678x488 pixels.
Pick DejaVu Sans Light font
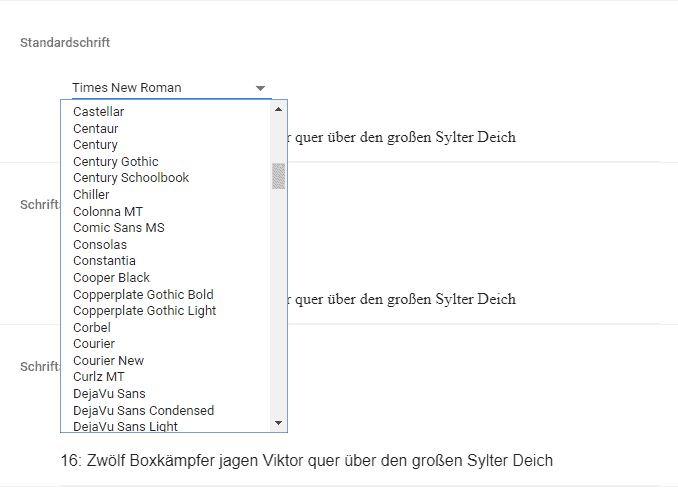pos(166,426)
